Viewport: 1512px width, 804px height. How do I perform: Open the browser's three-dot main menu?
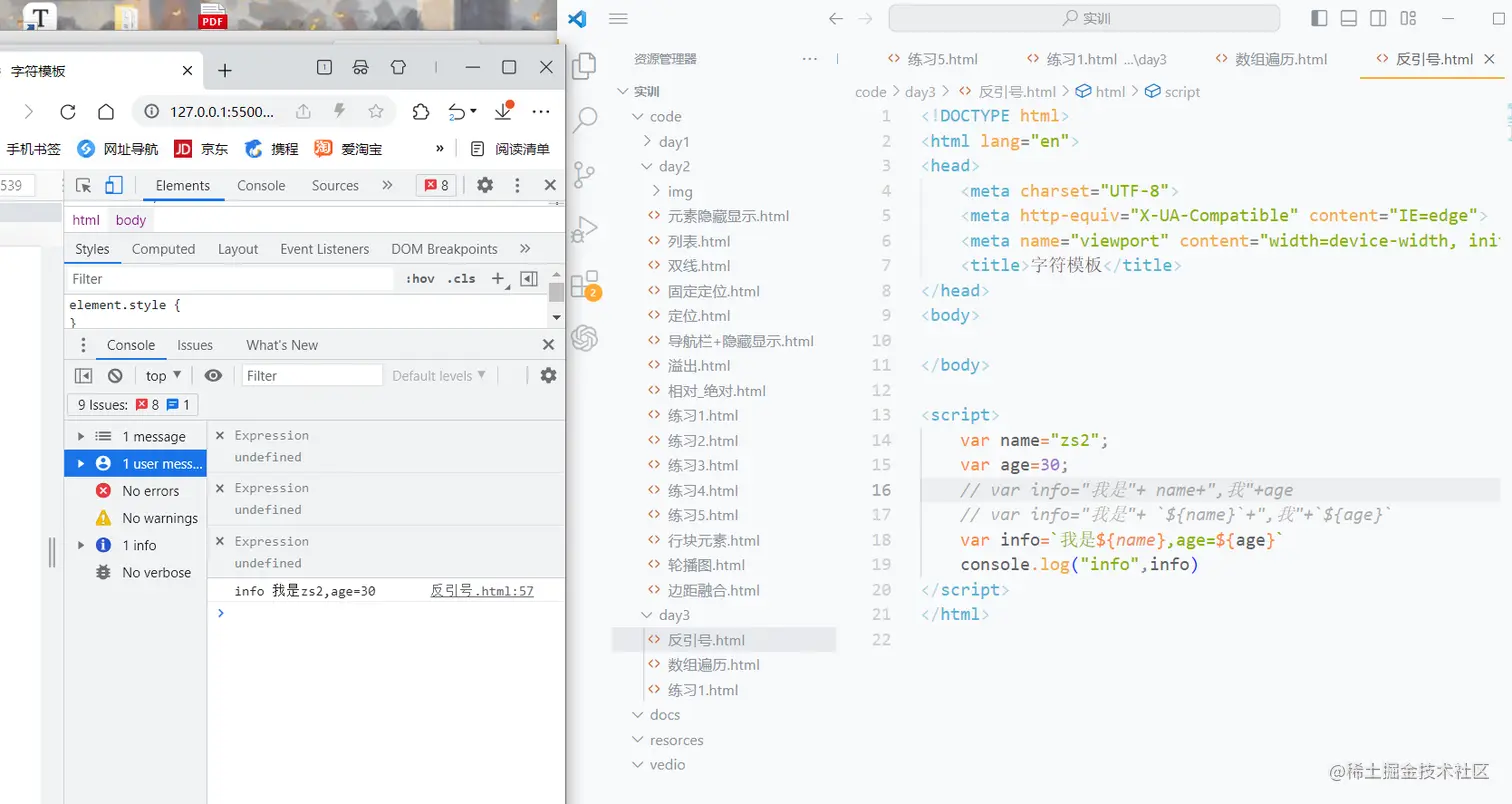click(x=542, y=111)
